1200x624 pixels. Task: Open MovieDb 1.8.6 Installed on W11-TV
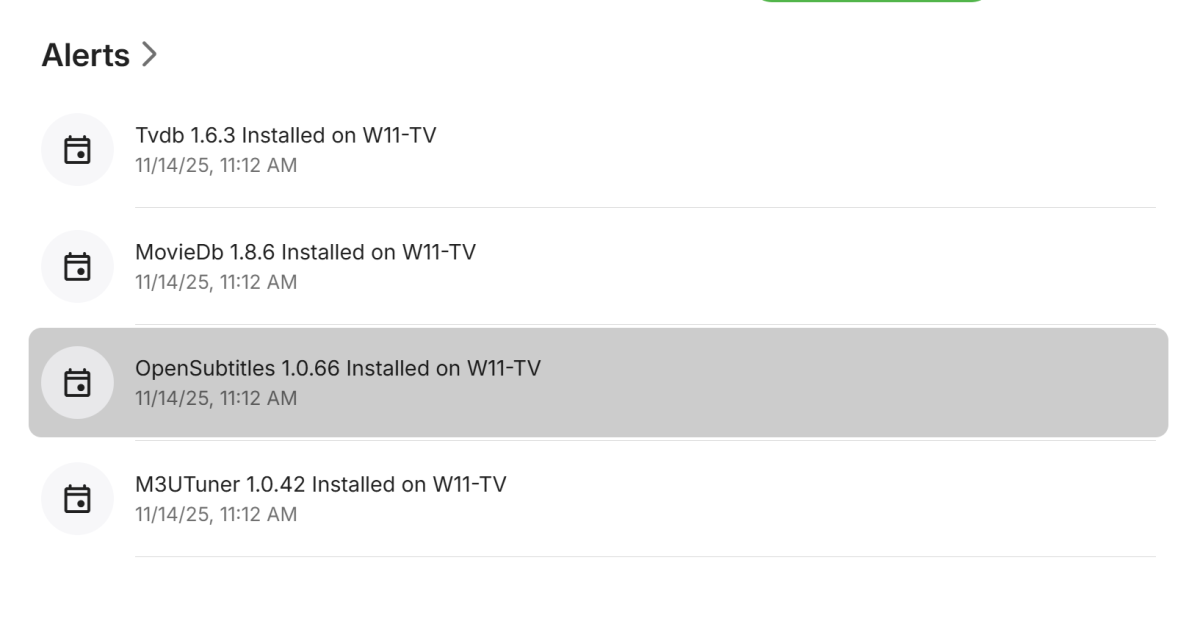pyautogui.click(x=305, y=252)
